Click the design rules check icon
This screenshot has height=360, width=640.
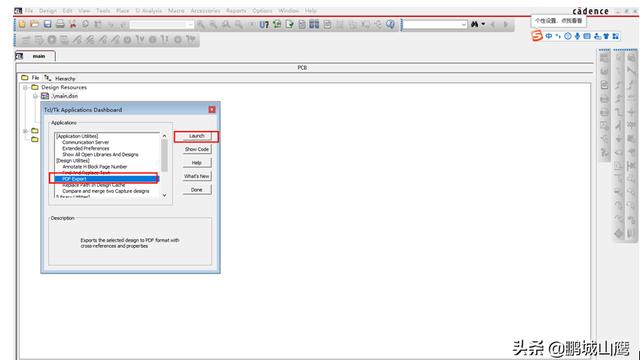pos(289,24)
